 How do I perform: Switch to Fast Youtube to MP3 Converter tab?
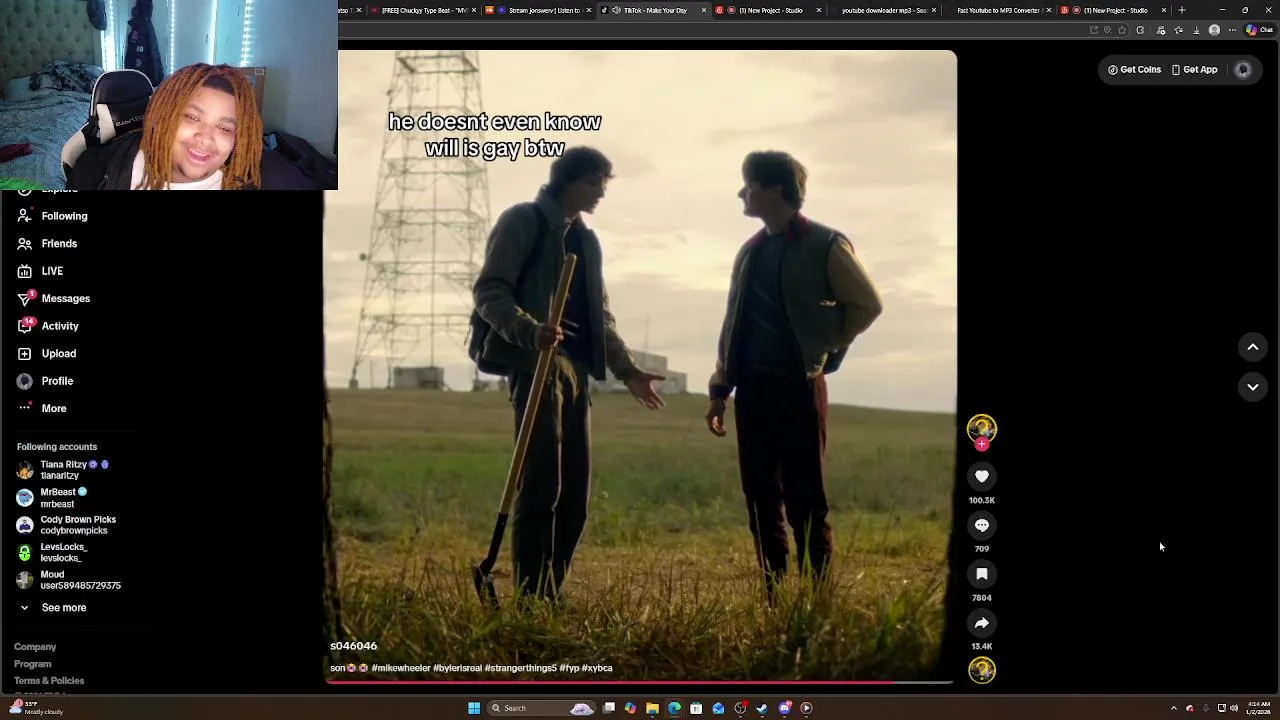pyautogui.click(x=997, y=10)
